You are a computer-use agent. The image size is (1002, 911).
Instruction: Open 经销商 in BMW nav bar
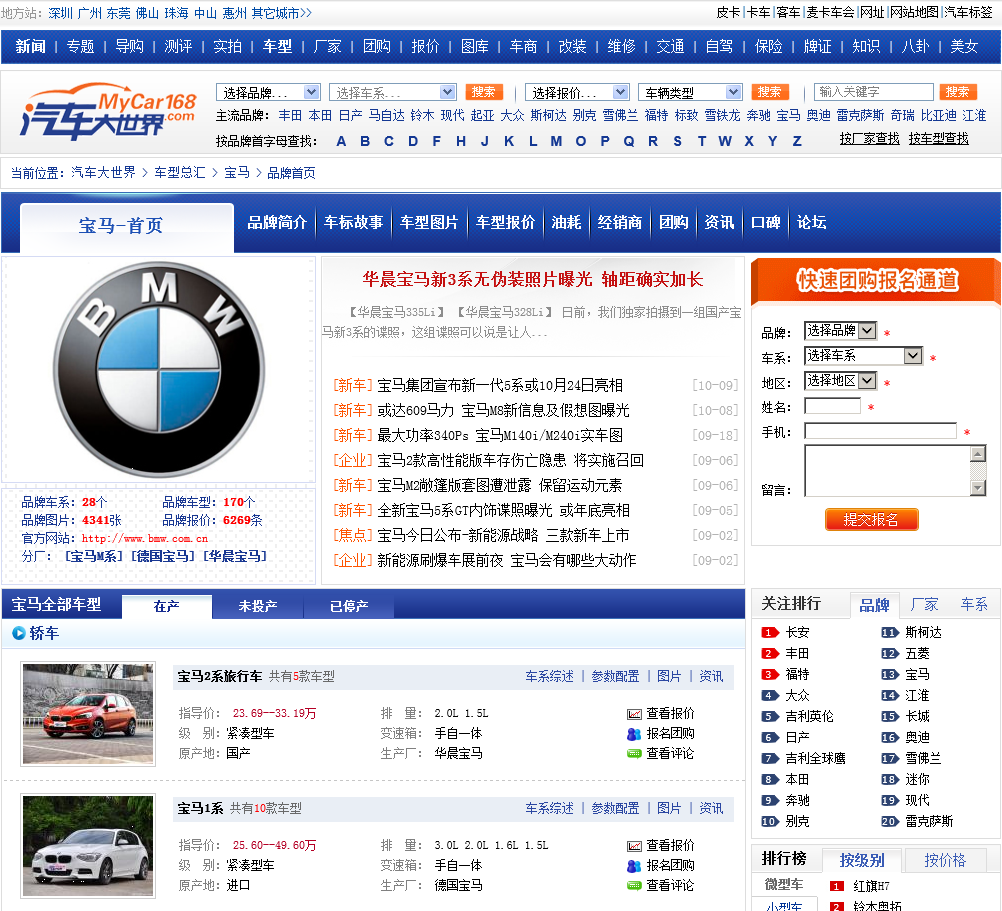(619, 222)
